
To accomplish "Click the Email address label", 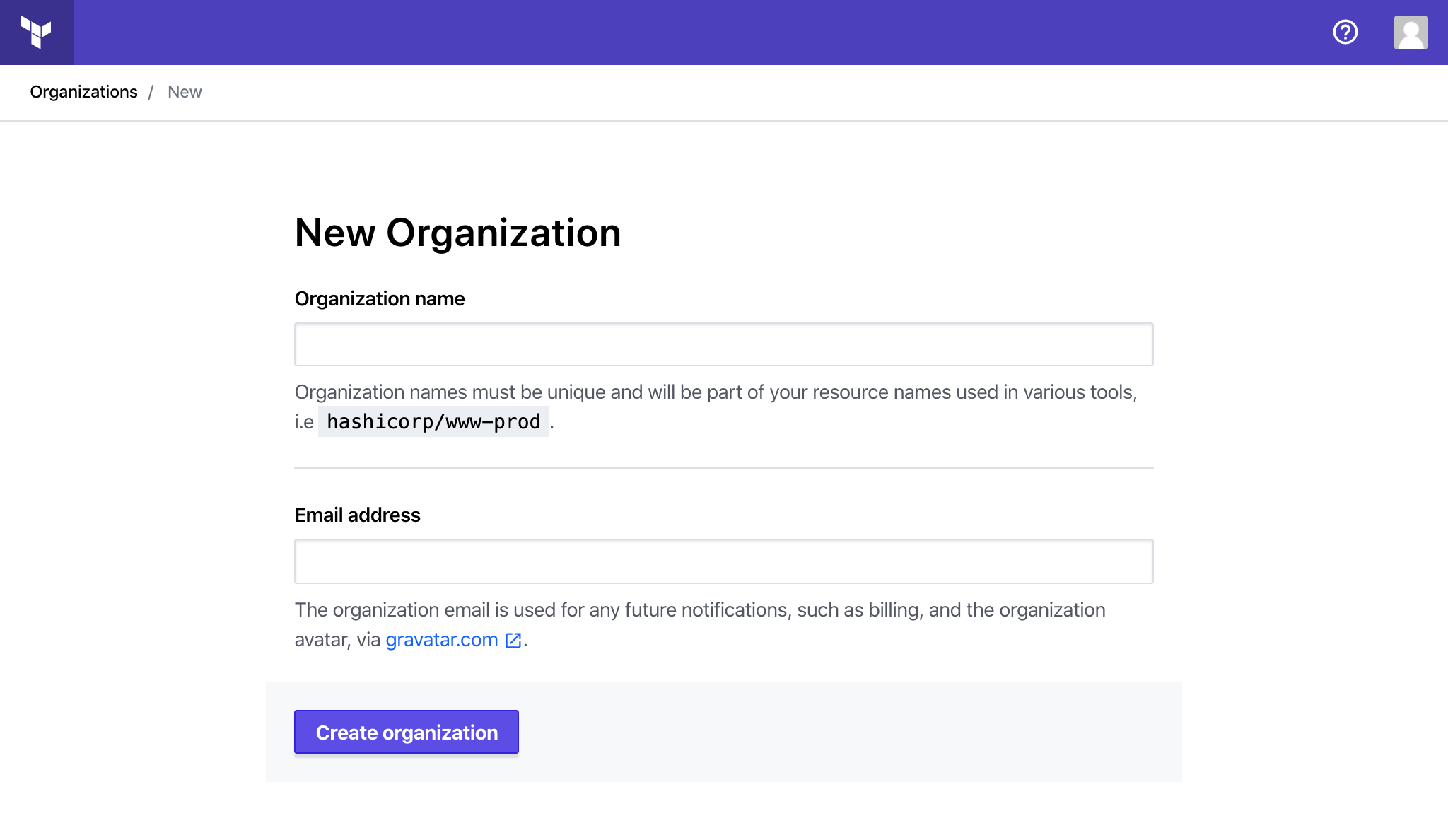I will (x=357, y=515).
